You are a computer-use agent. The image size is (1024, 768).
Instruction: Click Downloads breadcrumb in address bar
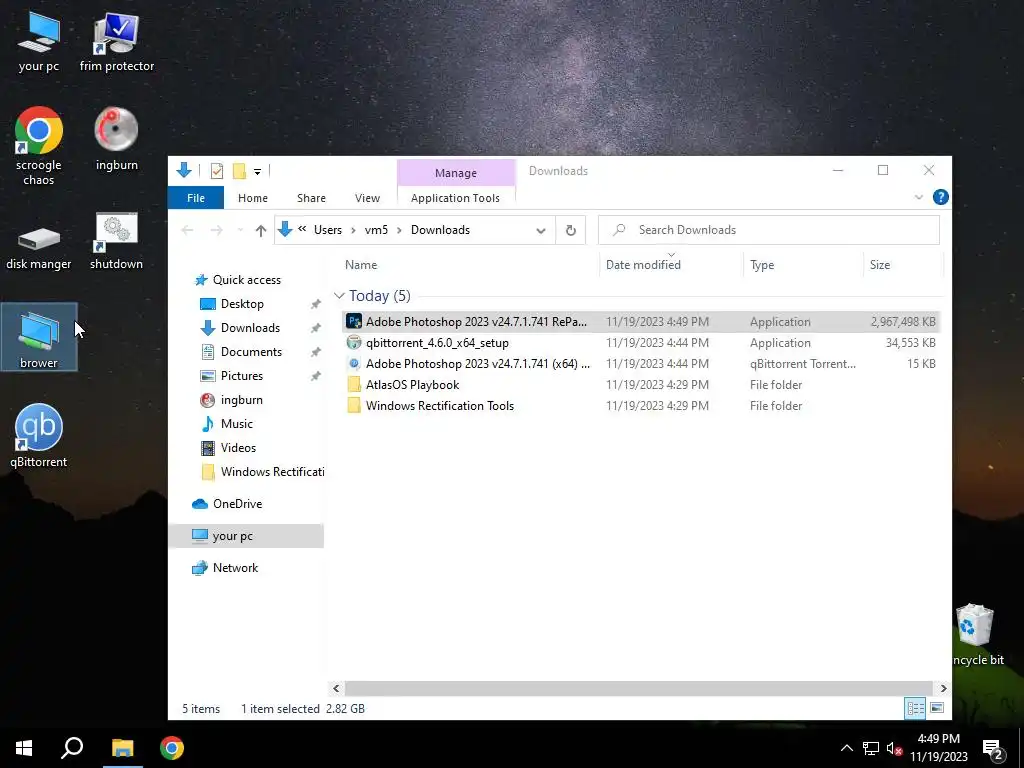[x=440, y=230]
